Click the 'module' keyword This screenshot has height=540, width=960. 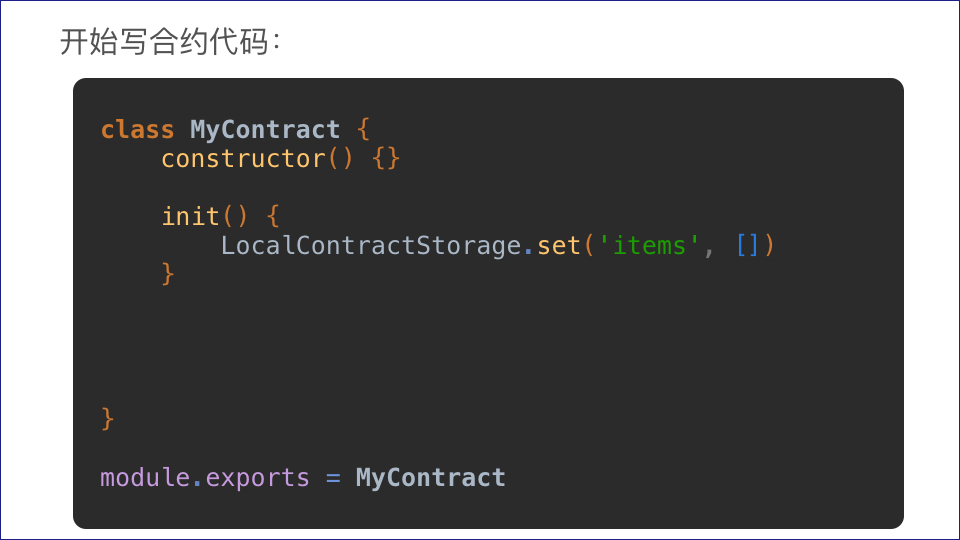[145, 477]
